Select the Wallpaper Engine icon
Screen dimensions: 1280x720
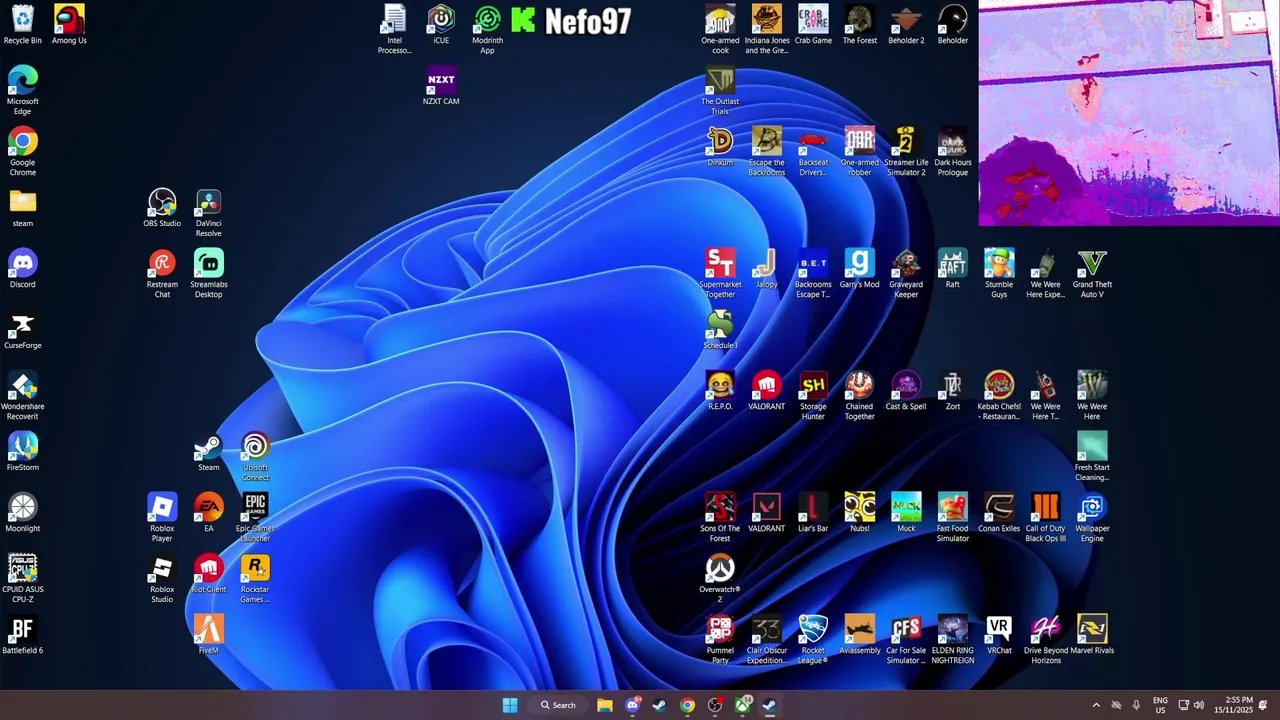tap(1092, 517)
